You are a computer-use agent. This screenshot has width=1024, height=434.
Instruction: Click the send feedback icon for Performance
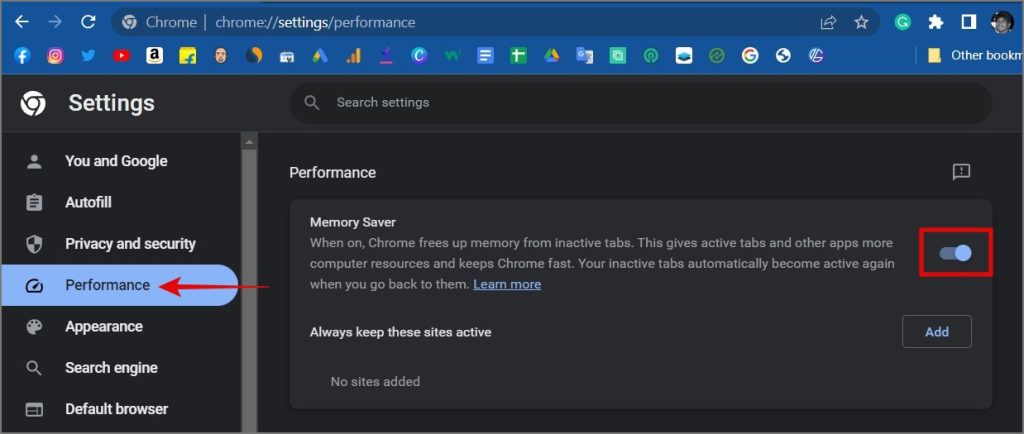pos(961,172)
